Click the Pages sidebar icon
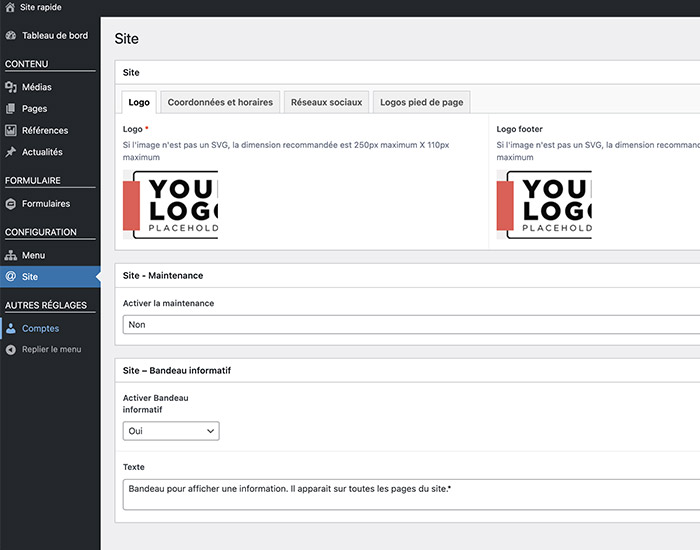Screen dimensions: 700x550 11,109
